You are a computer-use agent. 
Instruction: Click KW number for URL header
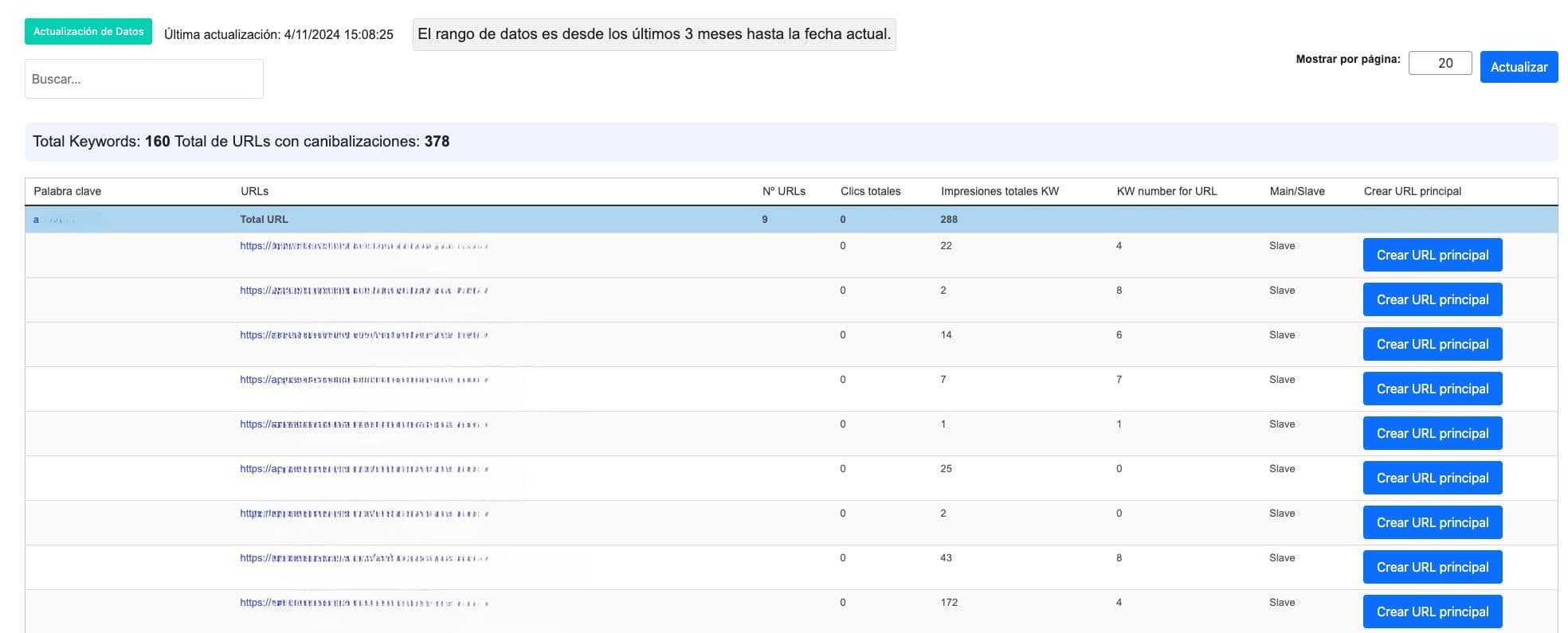coord(1166,191)
